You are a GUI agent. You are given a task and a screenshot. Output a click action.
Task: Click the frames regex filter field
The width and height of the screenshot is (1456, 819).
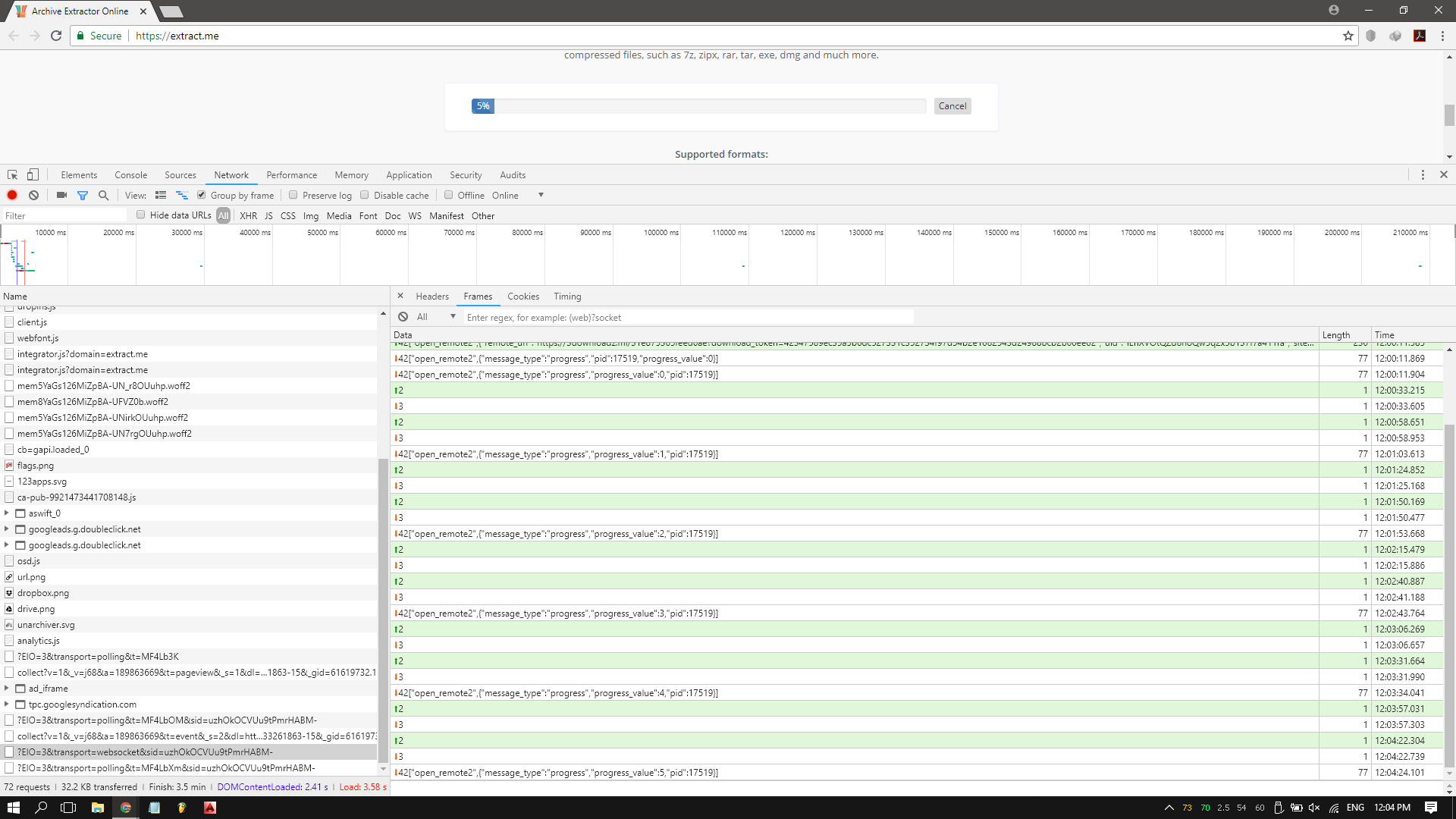click(x=689, y=317)
